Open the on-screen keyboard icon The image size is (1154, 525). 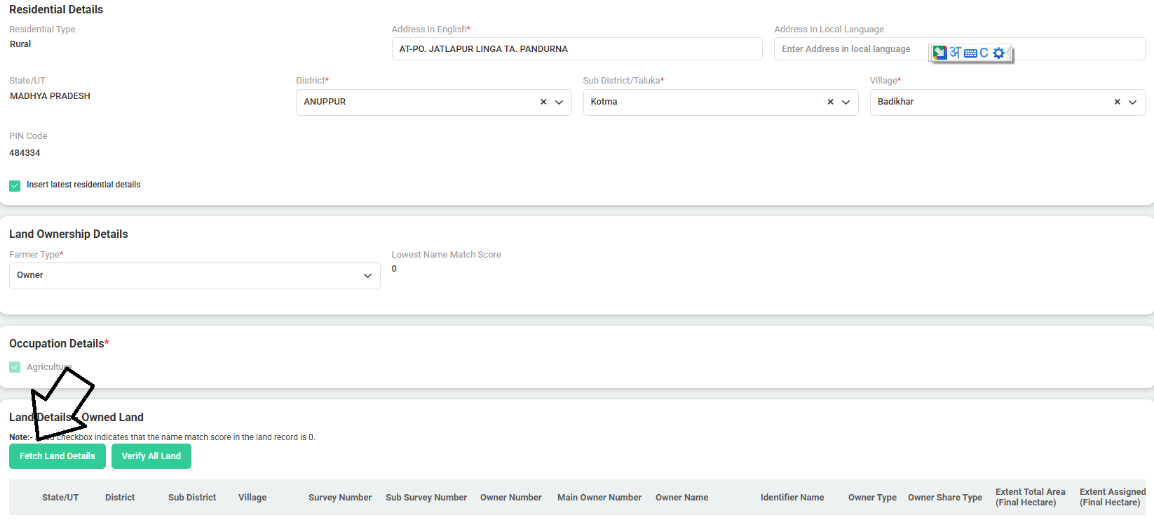point(970,53)
